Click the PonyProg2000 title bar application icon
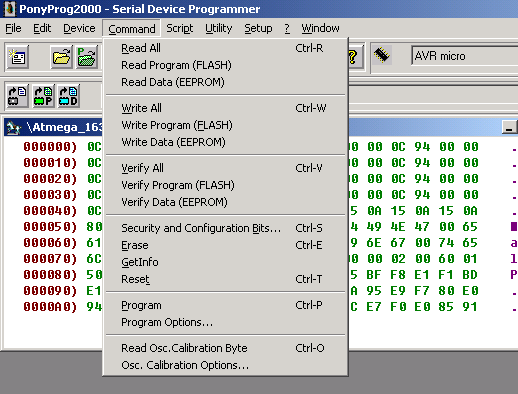Image resolution: width=518 pixels, height=394 pixels. 9,9
